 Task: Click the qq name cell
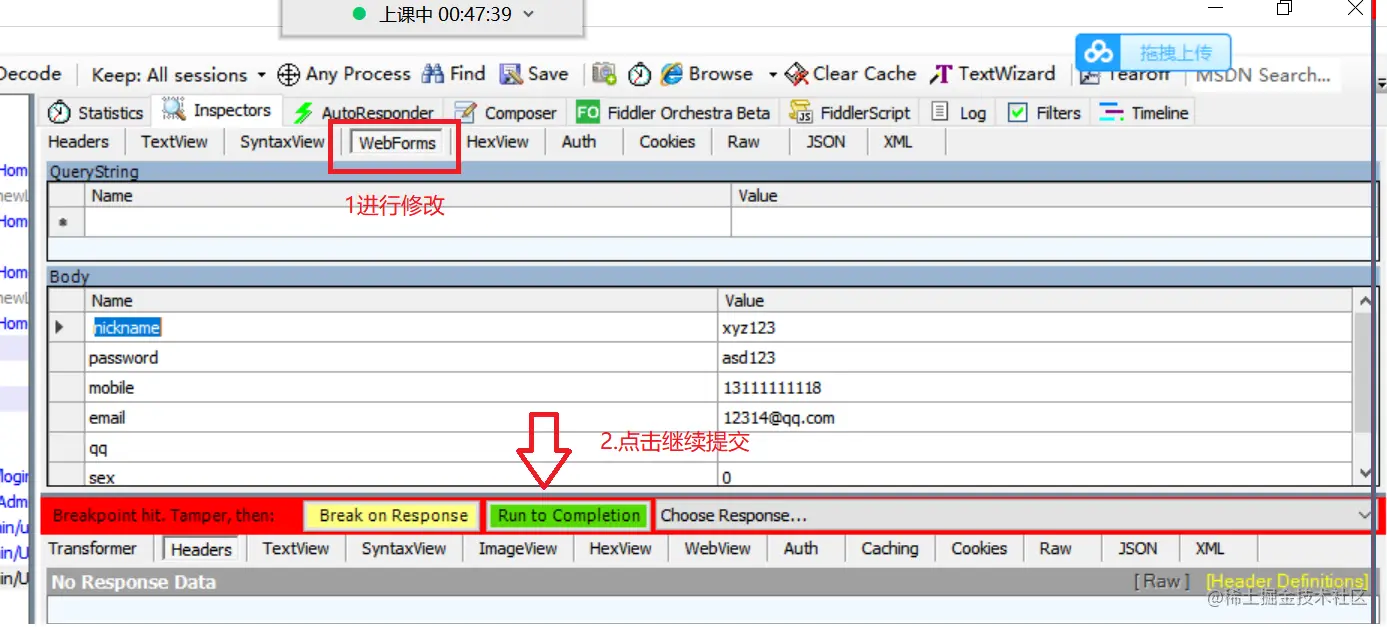[x=401, y=448]
